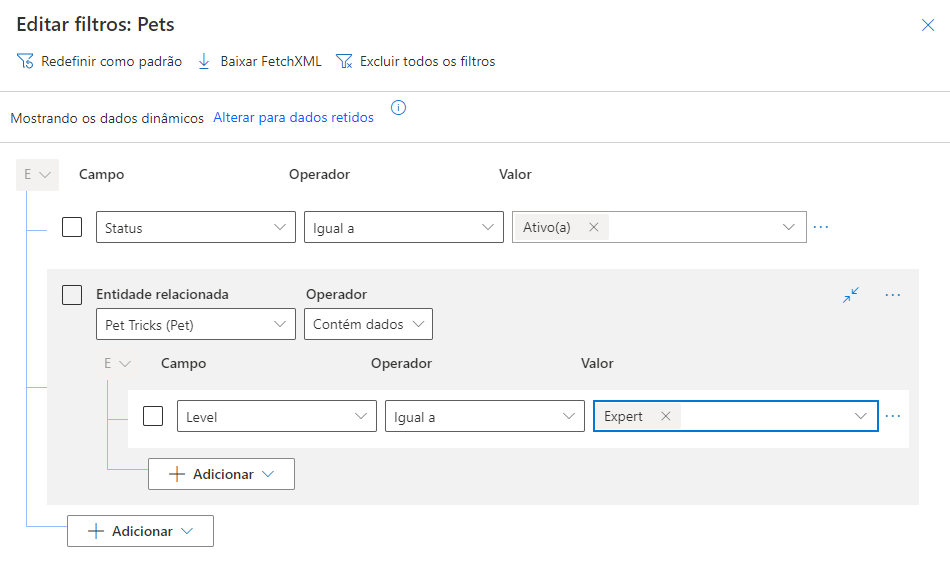Open more options for the Status row
950x576 pixels.
pos(821,227)
